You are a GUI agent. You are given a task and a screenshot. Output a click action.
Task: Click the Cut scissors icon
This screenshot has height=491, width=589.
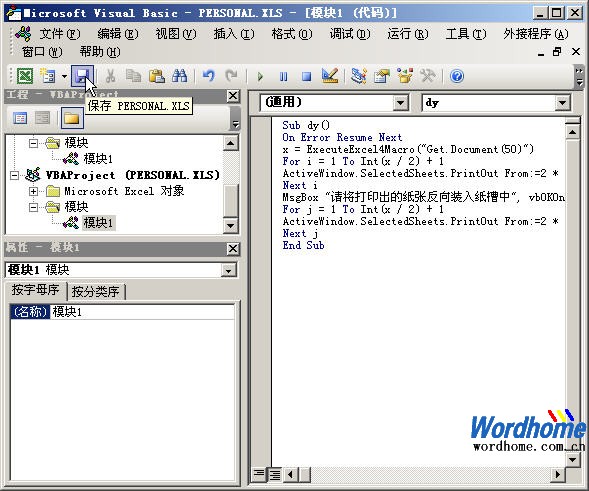tap(110, 76)
